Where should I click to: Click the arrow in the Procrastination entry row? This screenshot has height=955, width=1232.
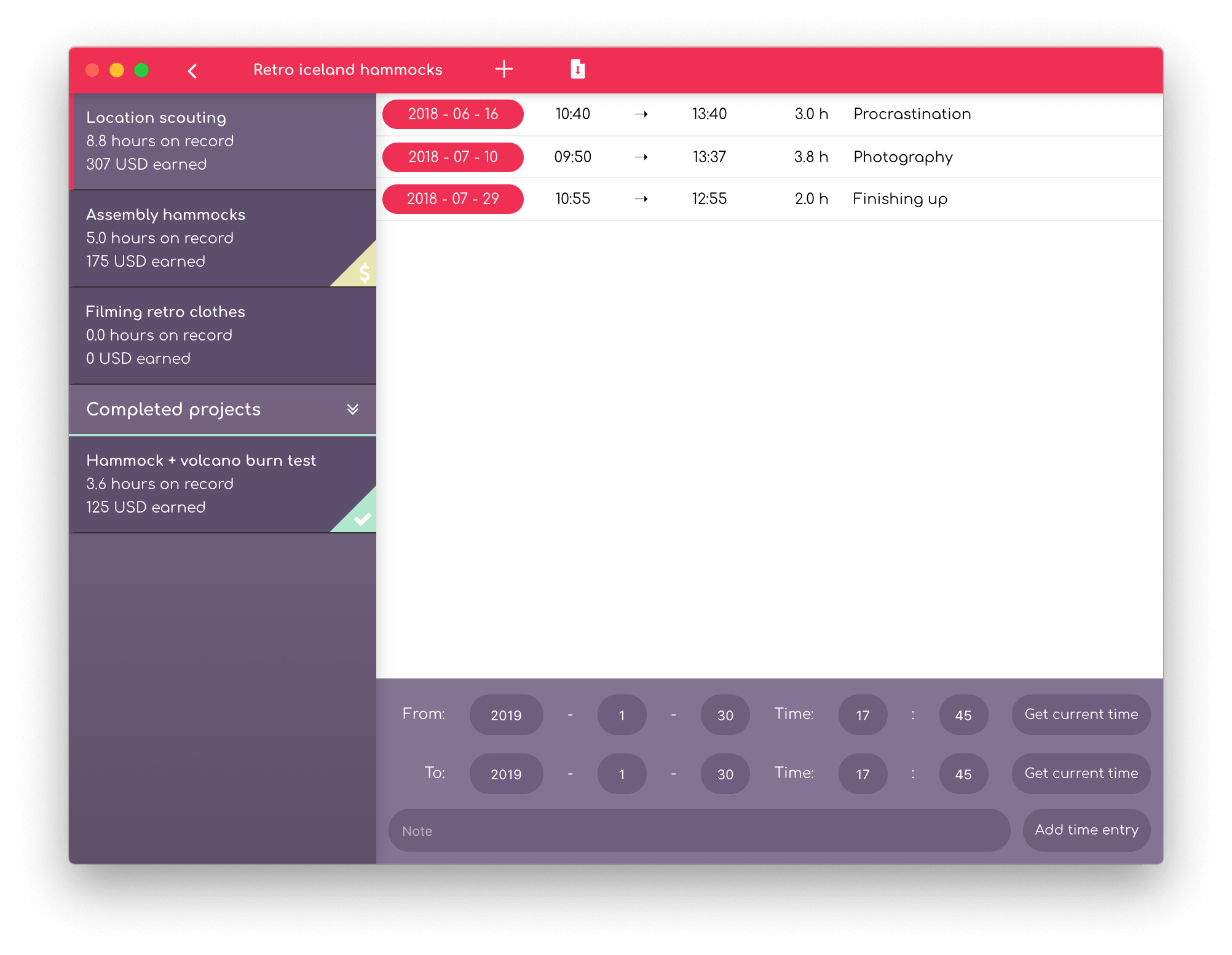point(641,114)
